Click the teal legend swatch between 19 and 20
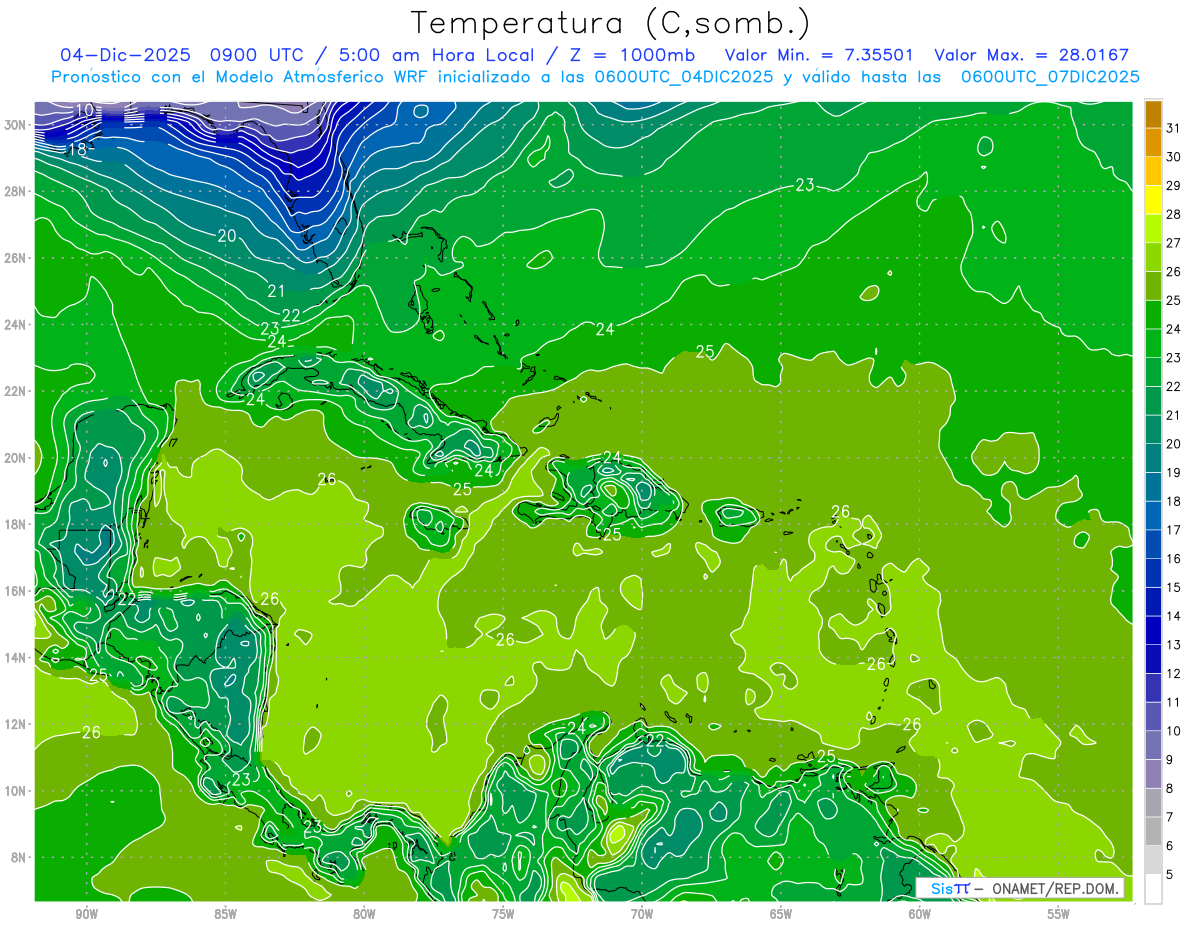 click(x=1153, y=458)
